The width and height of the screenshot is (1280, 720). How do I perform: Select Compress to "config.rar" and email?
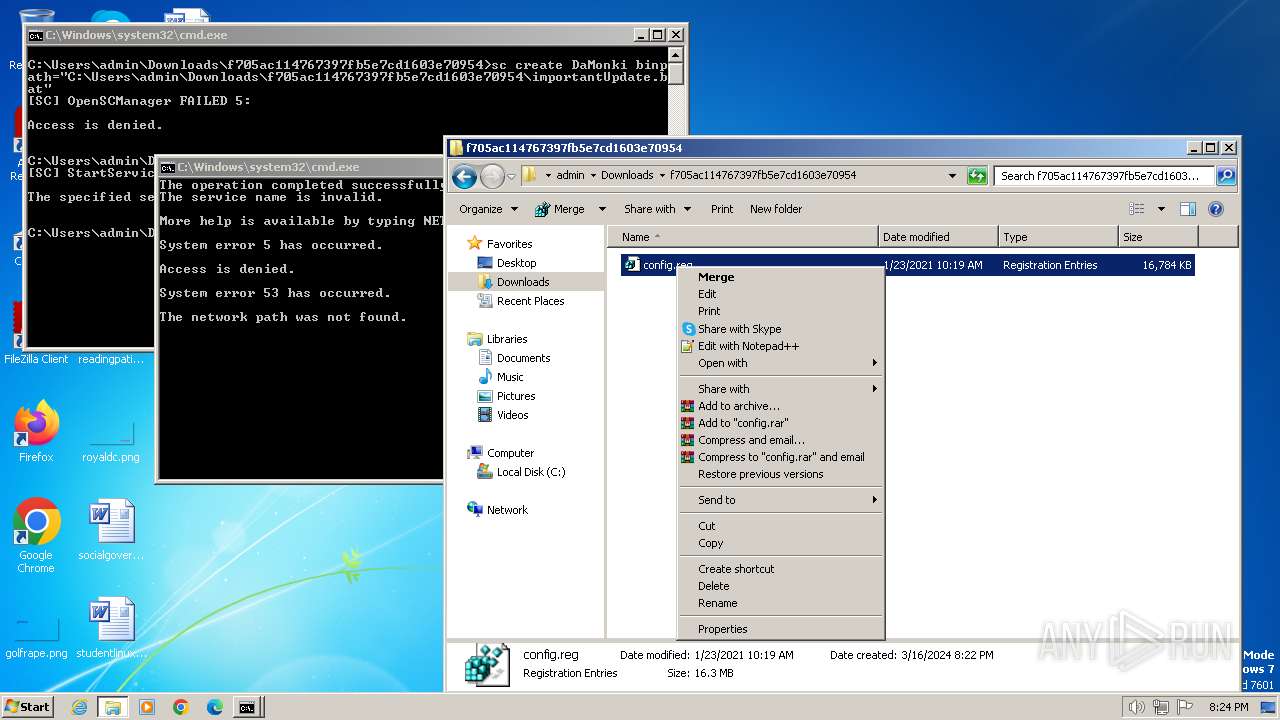coord(781,457)
